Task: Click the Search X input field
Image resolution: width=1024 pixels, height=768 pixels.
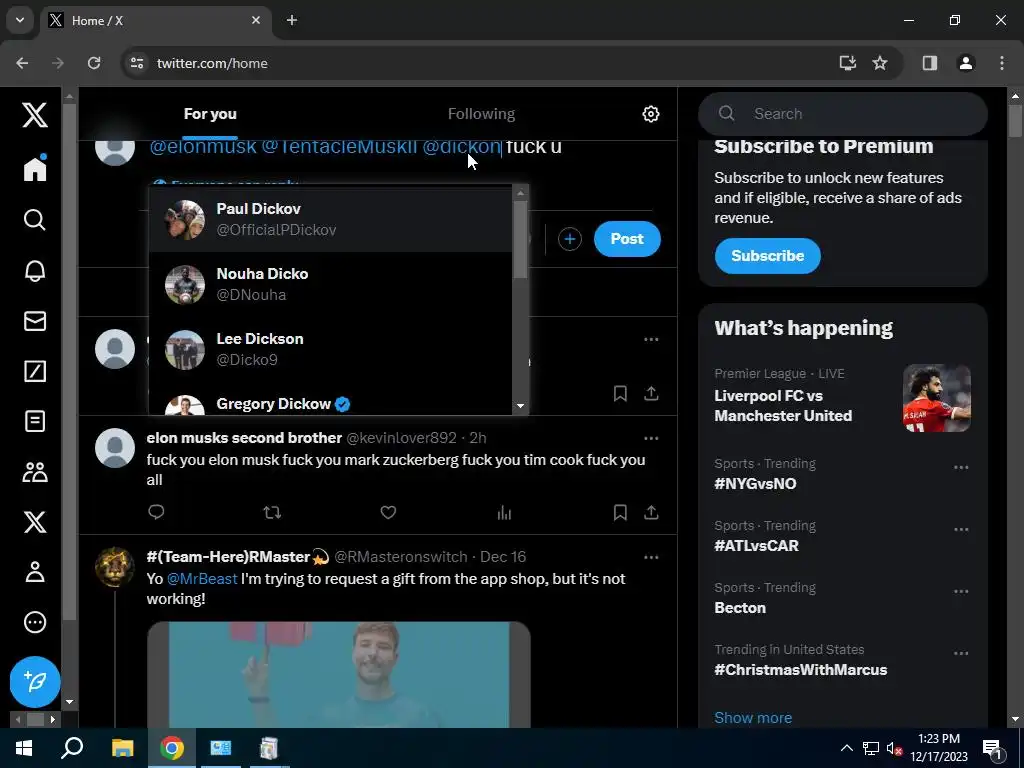Action: coord(842,114)
